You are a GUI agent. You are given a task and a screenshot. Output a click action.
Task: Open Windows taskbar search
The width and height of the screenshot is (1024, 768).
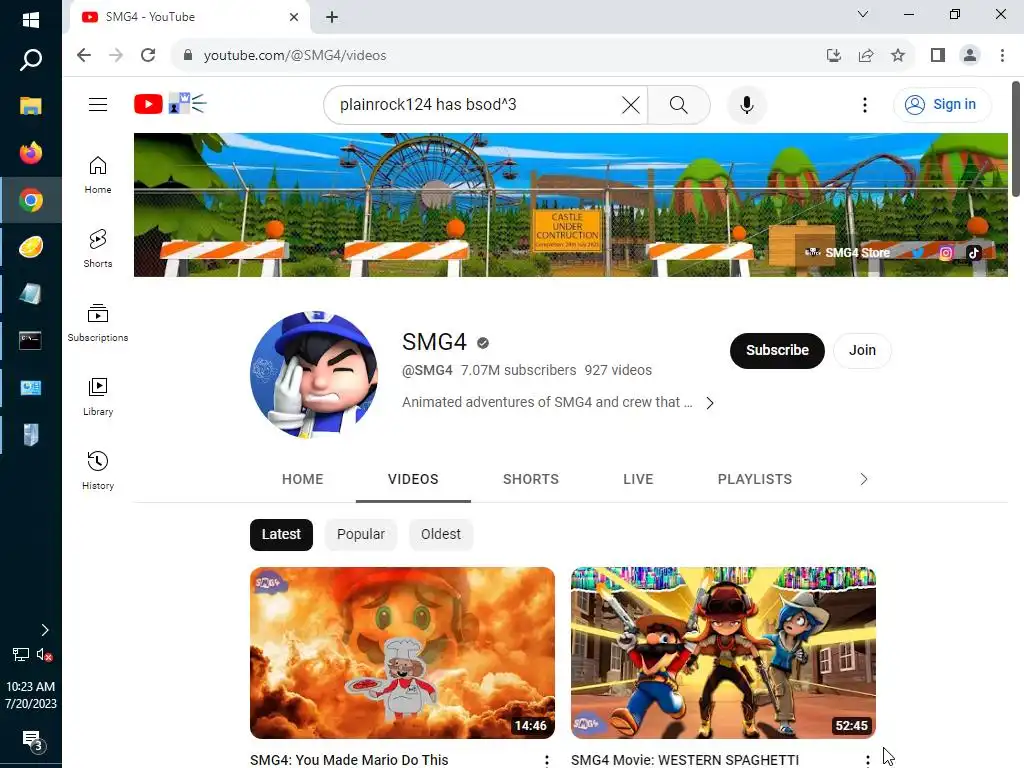(x=31, y=60)
